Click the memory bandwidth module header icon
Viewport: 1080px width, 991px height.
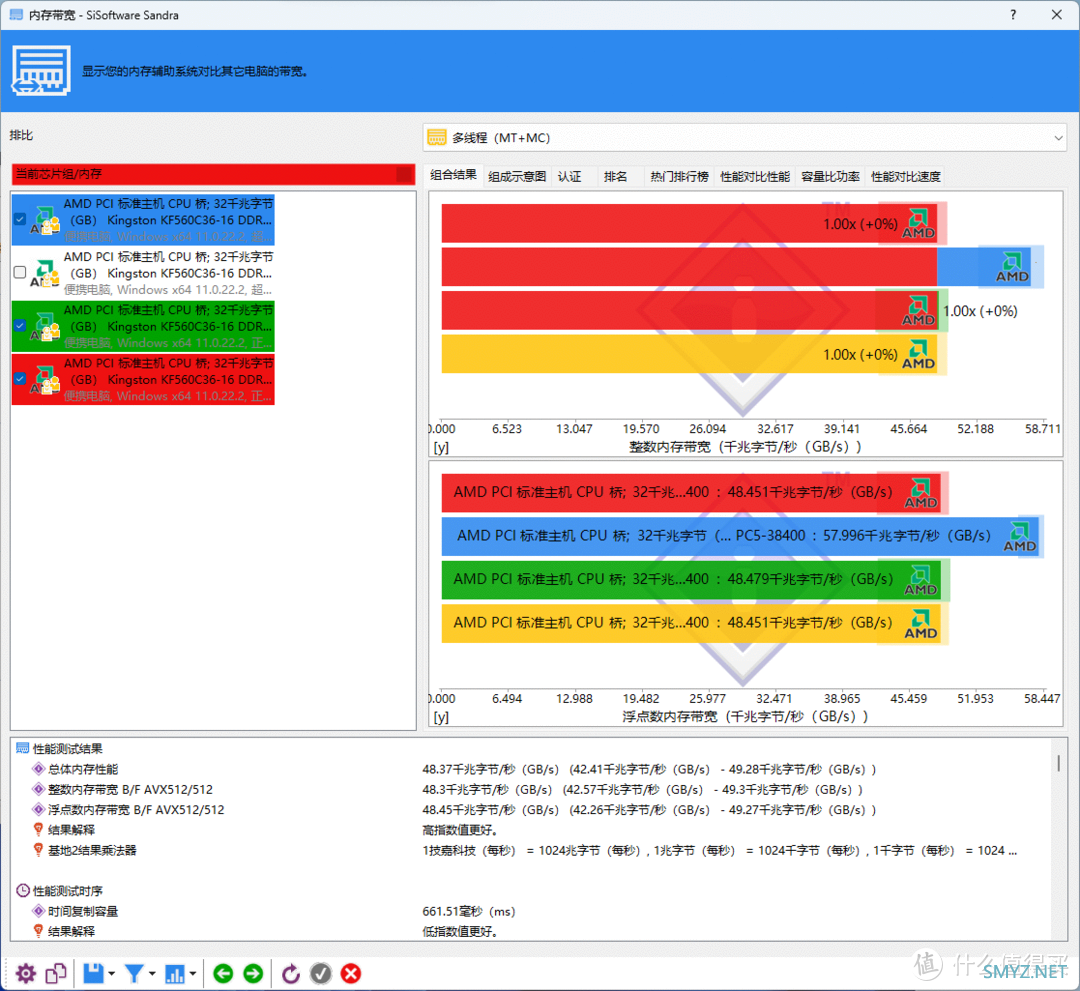41,70
